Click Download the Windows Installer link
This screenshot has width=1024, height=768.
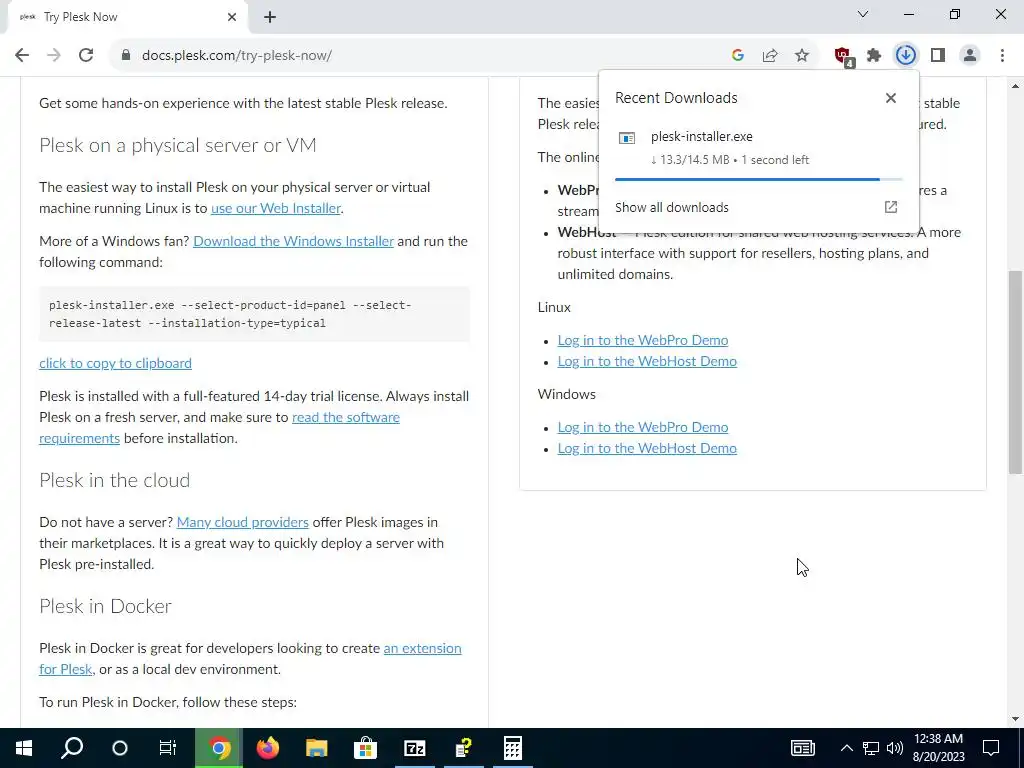pos(293,241)
